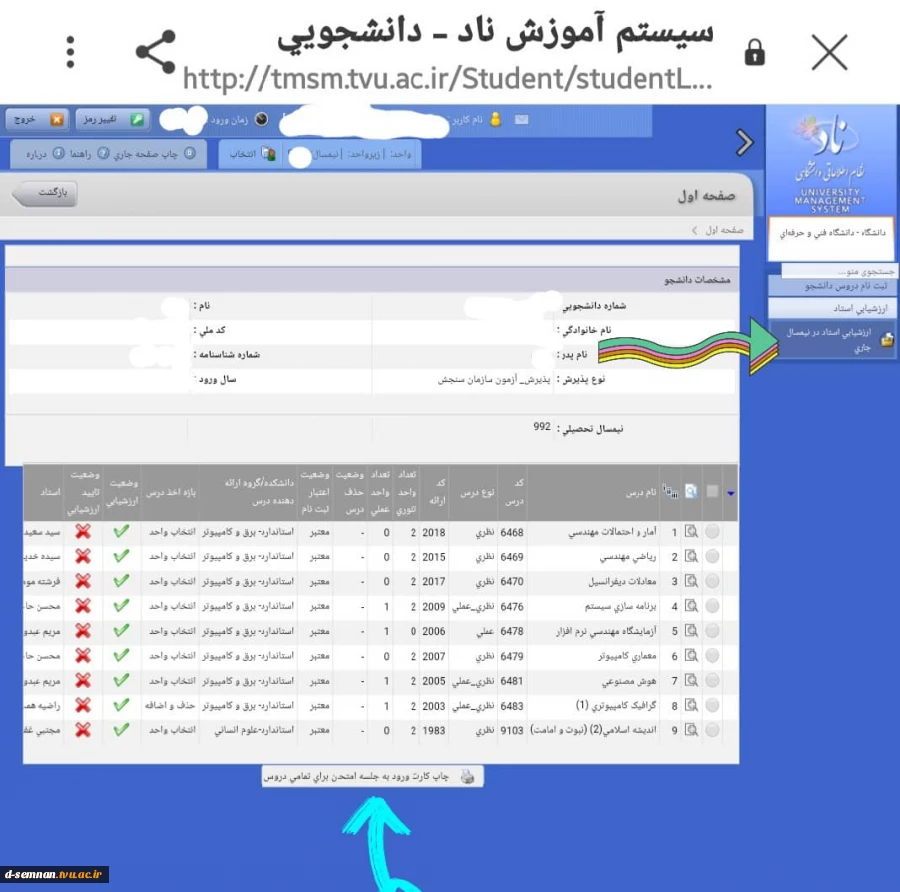Image resolution: width=900 pixels, height=892 pixels.
Task: Select radio for انديشه اسلامي(2) row
Action: coord(712,730)
